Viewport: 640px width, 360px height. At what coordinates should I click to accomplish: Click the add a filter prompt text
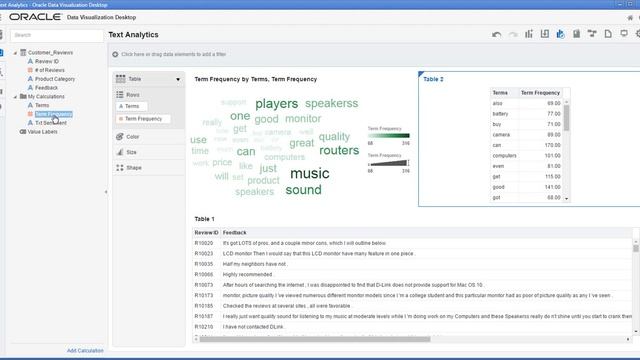tap(173, 54)
